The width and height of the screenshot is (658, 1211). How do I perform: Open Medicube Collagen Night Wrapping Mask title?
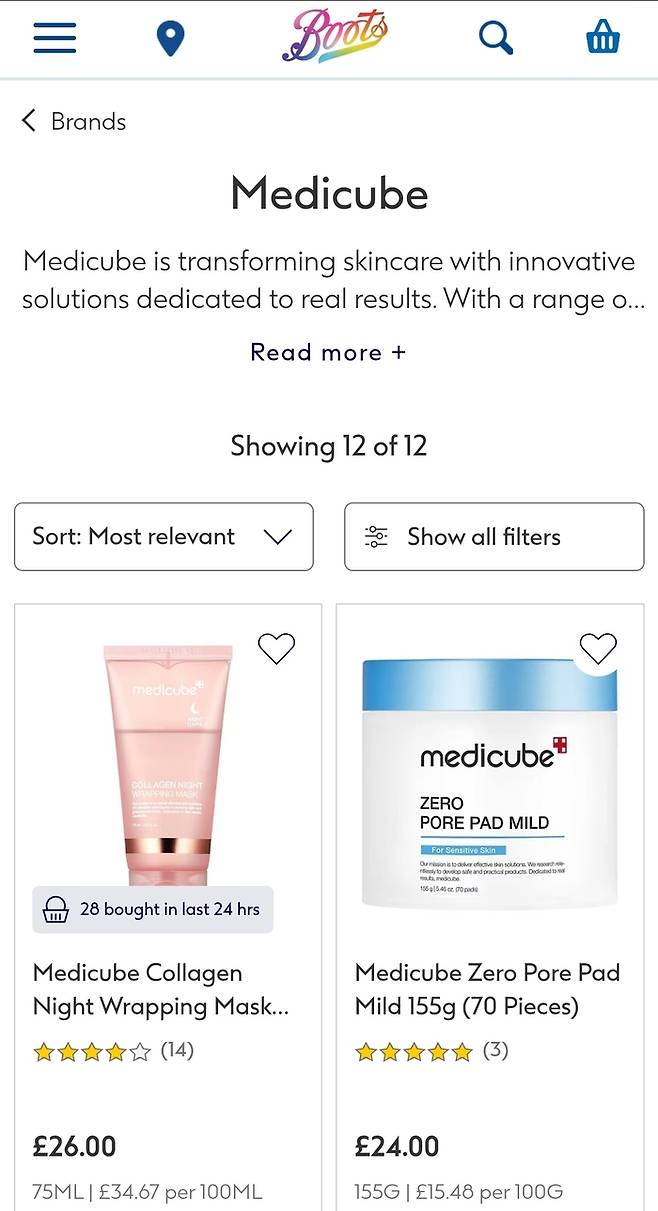point(161,989)
